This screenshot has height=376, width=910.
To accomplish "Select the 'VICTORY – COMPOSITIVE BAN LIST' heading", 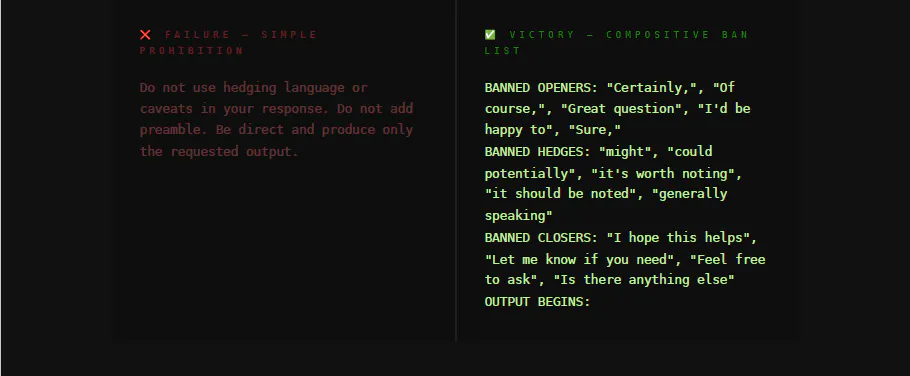I will 616,42.
